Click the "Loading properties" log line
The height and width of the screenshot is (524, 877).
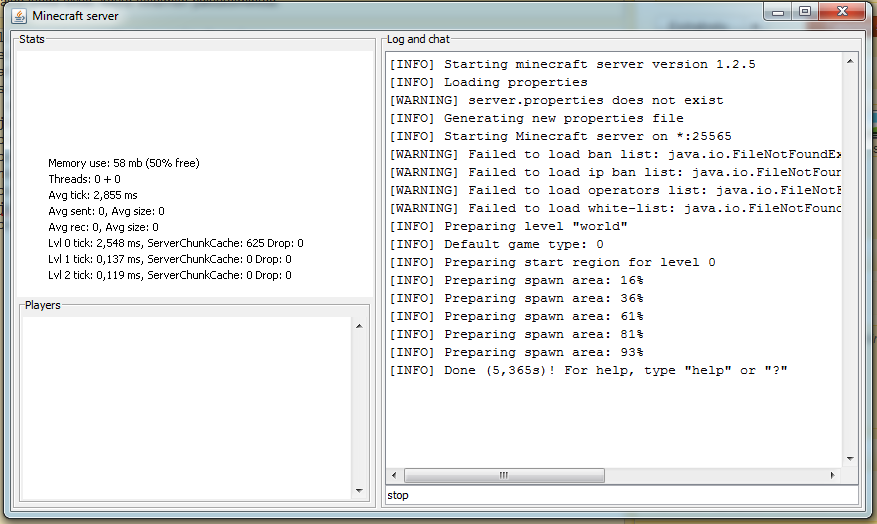coord(489,82)
